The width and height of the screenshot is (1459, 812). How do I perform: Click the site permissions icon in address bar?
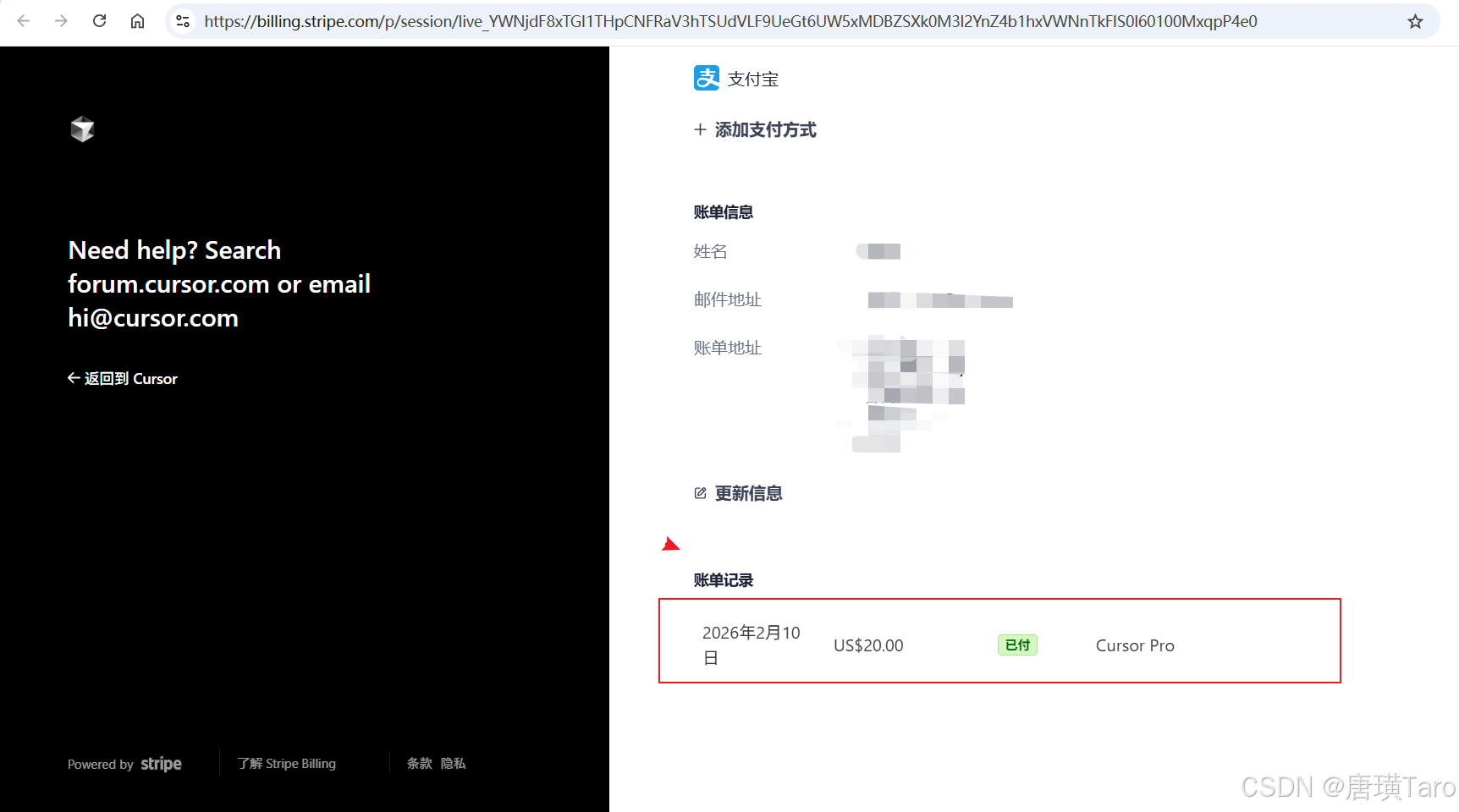click(x=183, y=21)
